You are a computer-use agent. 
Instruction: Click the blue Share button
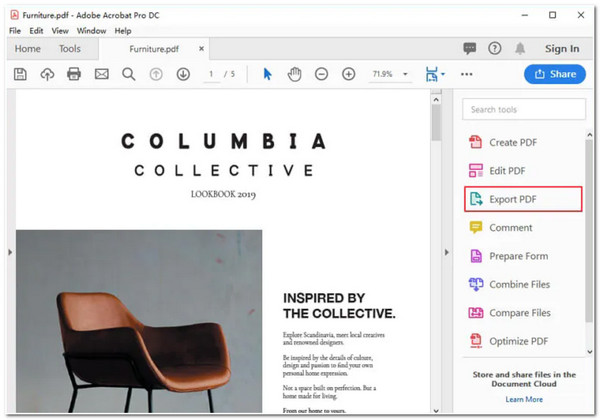tap(555, 74)
